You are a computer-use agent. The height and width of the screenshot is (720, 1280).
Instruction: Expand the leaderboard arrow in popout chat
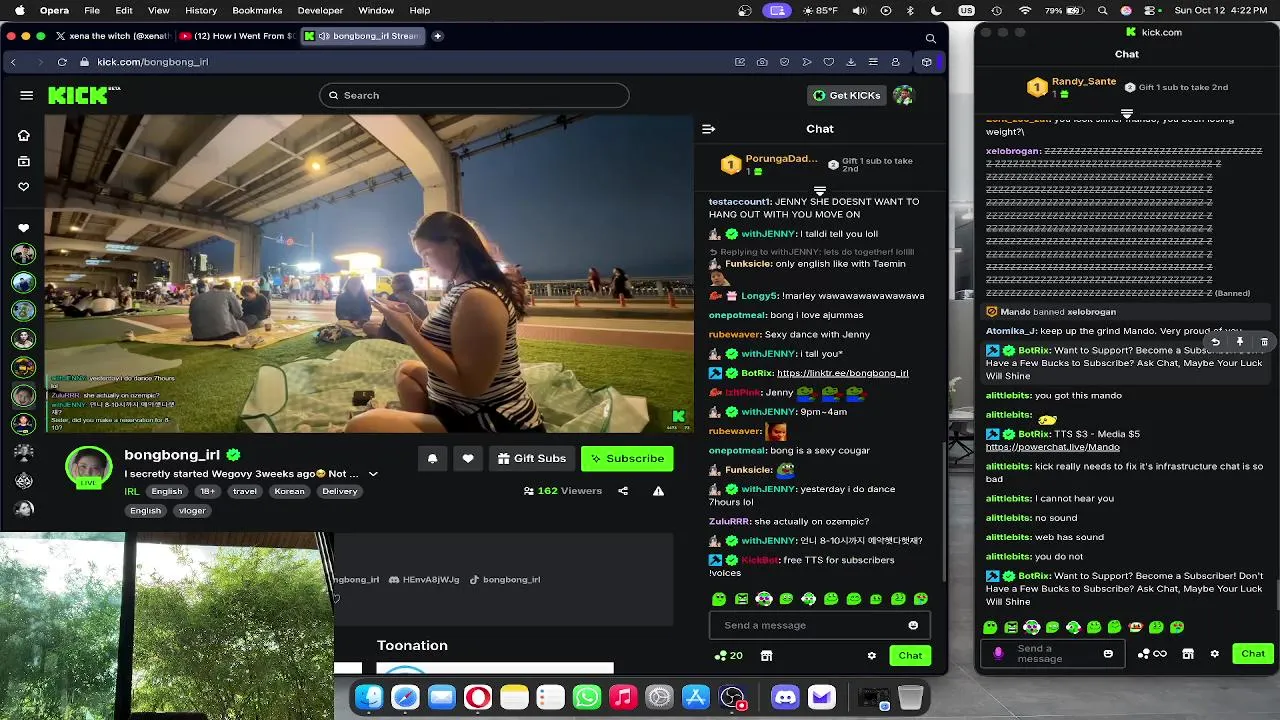pyautogui.click(x=1127, y=113)
